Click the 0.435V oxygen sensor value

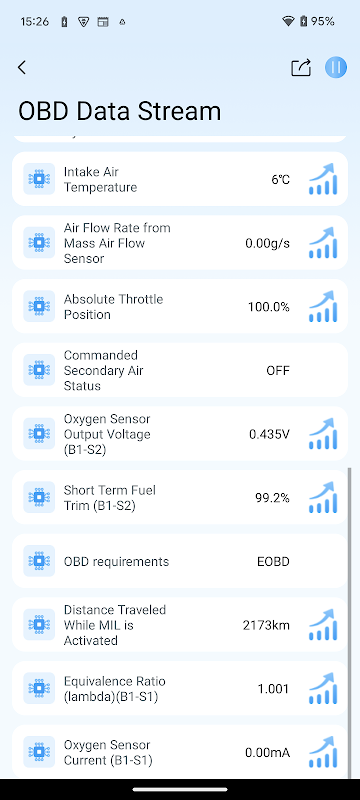point(269,434)
